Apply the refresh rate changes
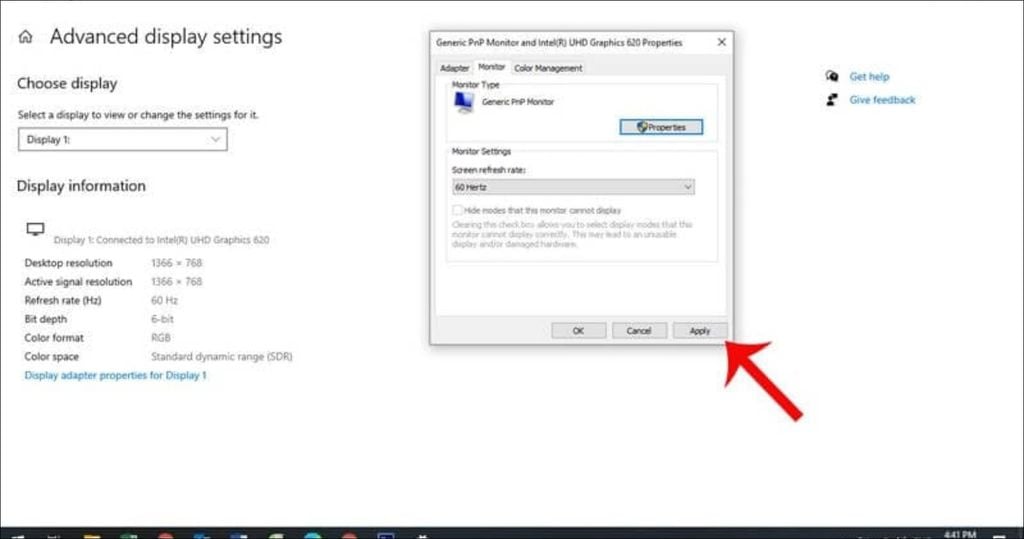1024x539 pixels. [699, 330]
